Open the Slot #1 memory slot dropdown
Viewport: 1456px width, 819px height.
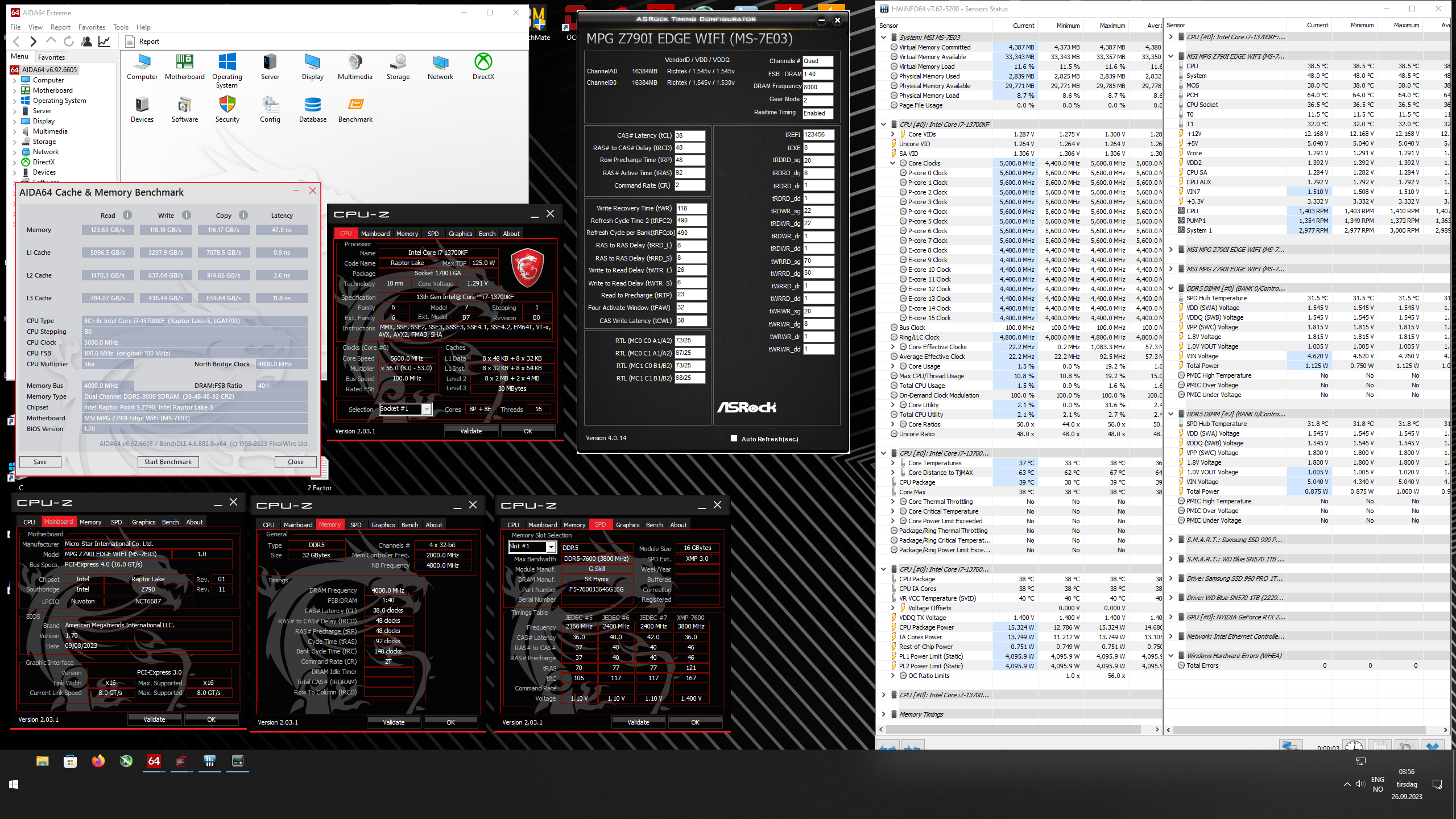pos(551,547)
